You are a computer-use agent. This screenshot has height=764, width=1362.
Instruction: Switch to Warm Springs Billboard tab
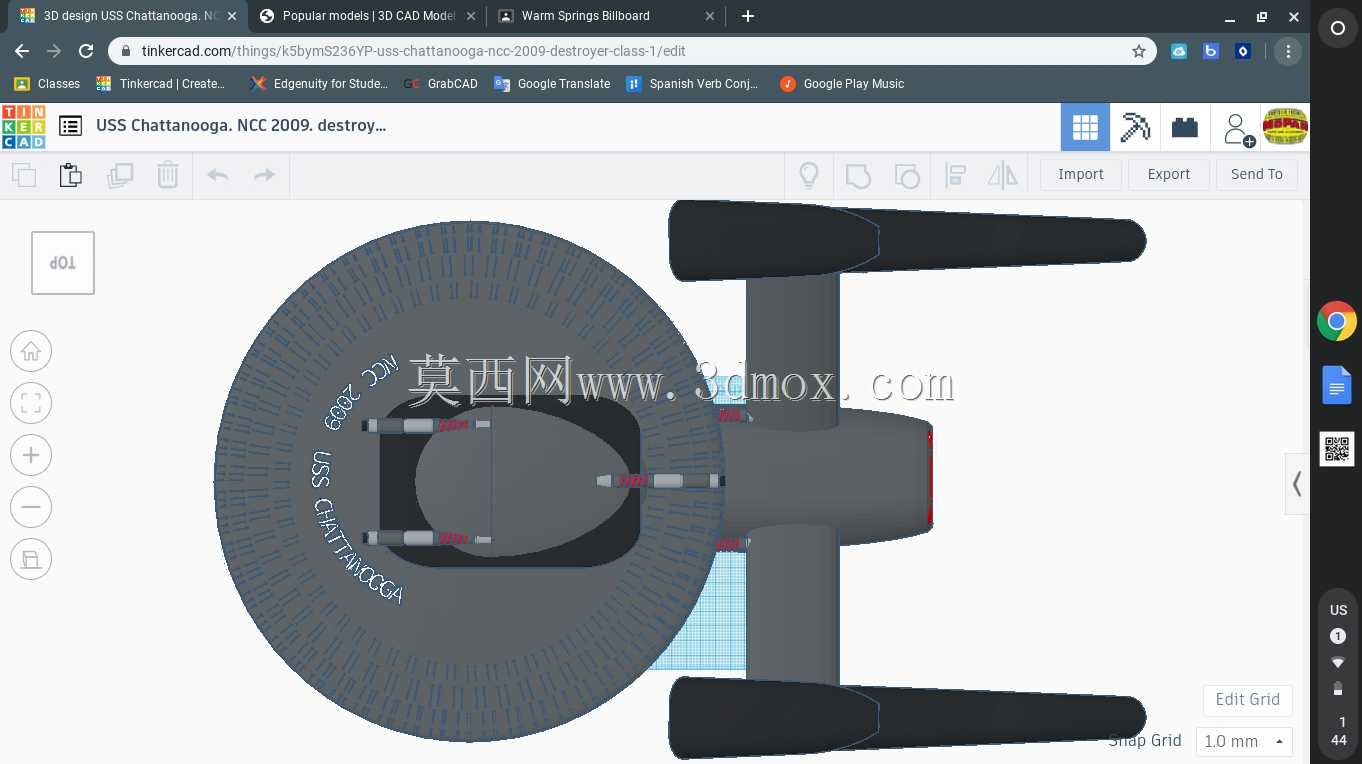(607, 16)
